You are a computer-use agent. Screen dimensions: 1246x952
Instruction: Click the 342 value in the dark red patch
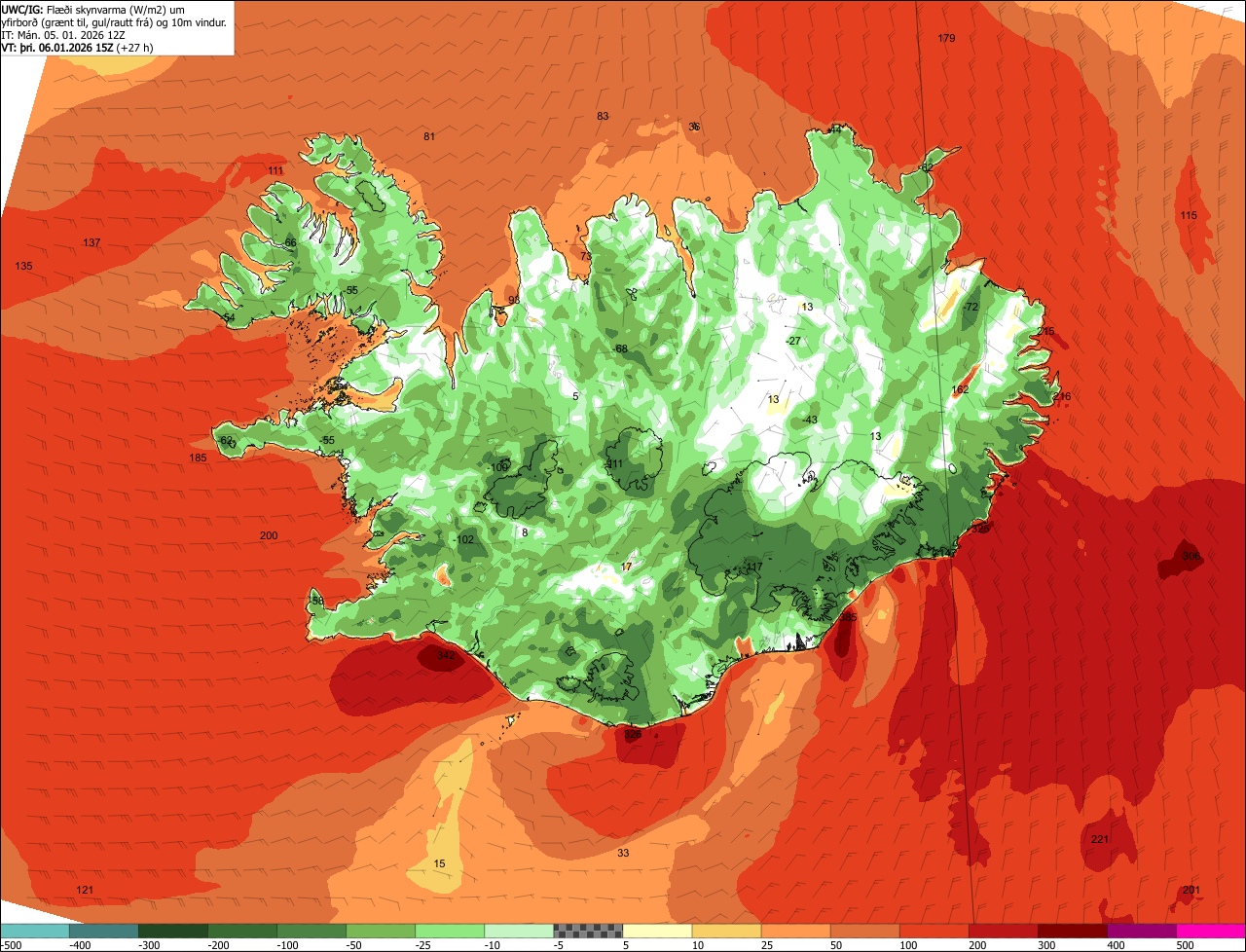[445, 655]
